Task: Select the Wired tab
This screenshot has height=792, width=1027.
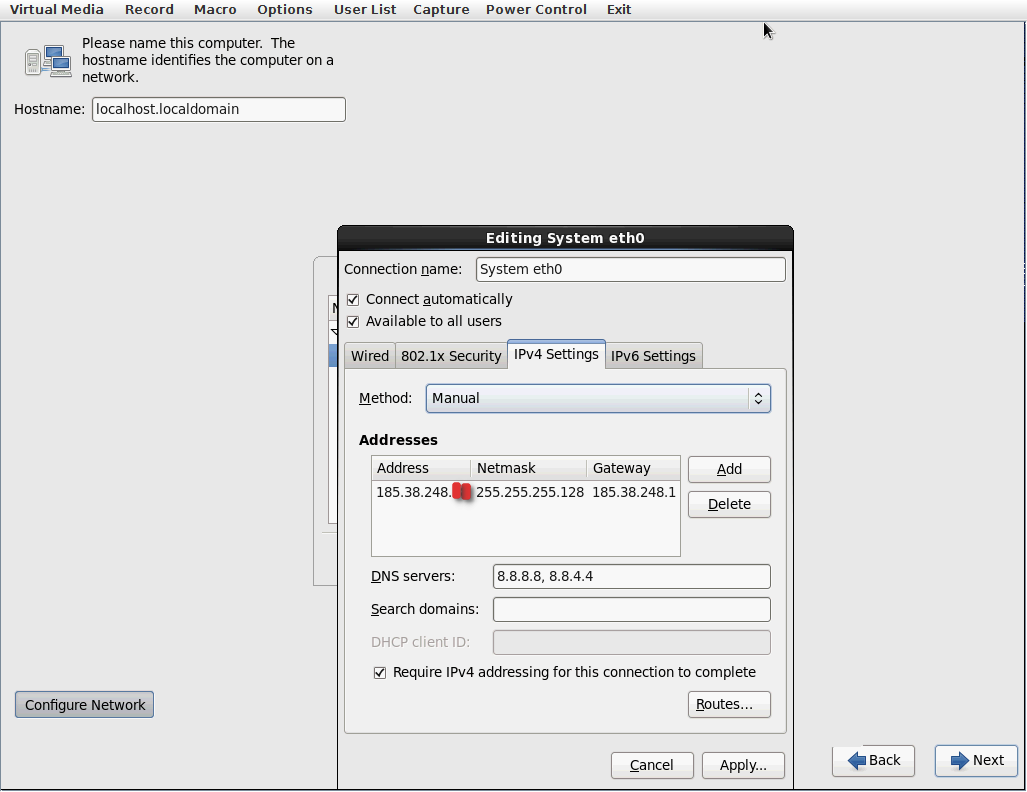Action: 370,356
